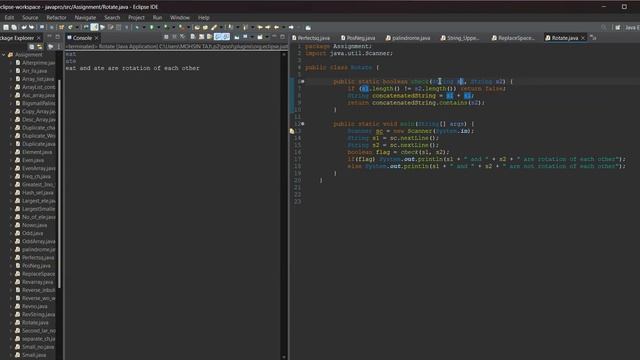
Task: Click the Debug bug icon in toolbar
Action: (x=137, y=27)
